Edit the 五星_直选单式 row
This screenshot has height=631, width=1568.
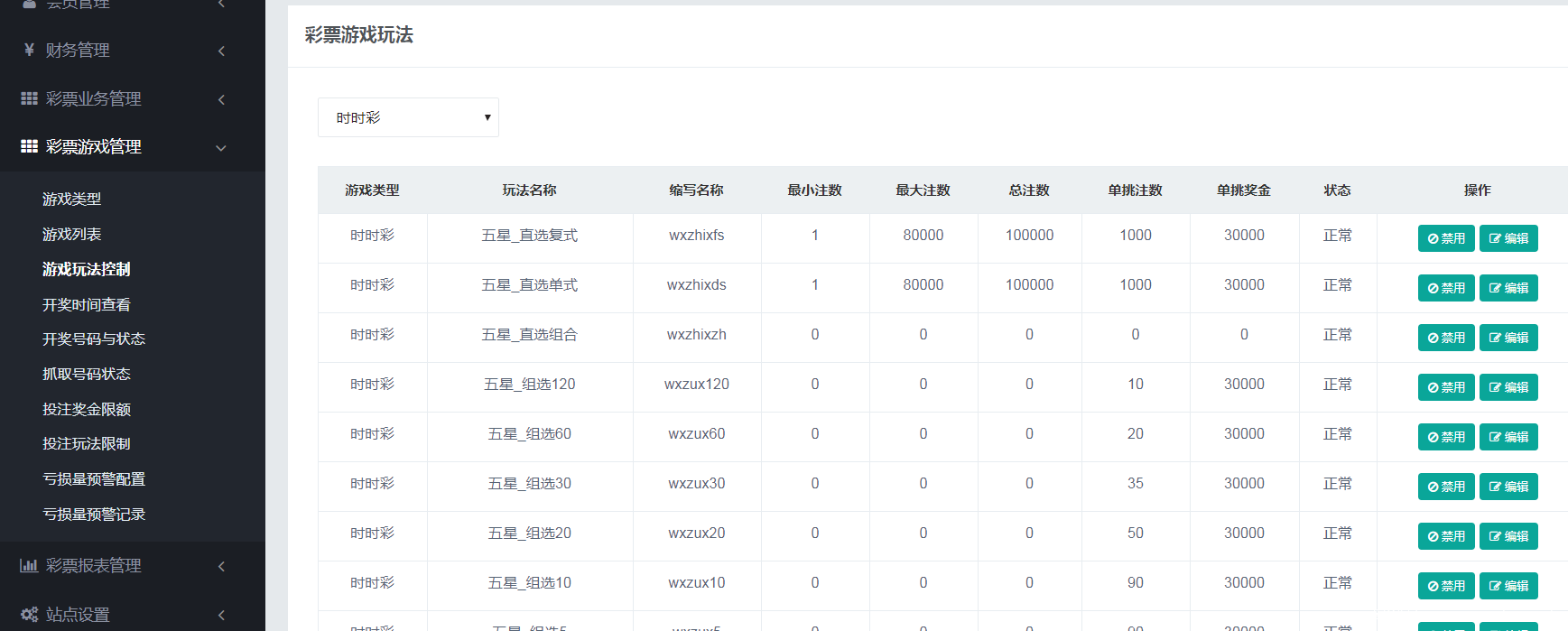1508,288
